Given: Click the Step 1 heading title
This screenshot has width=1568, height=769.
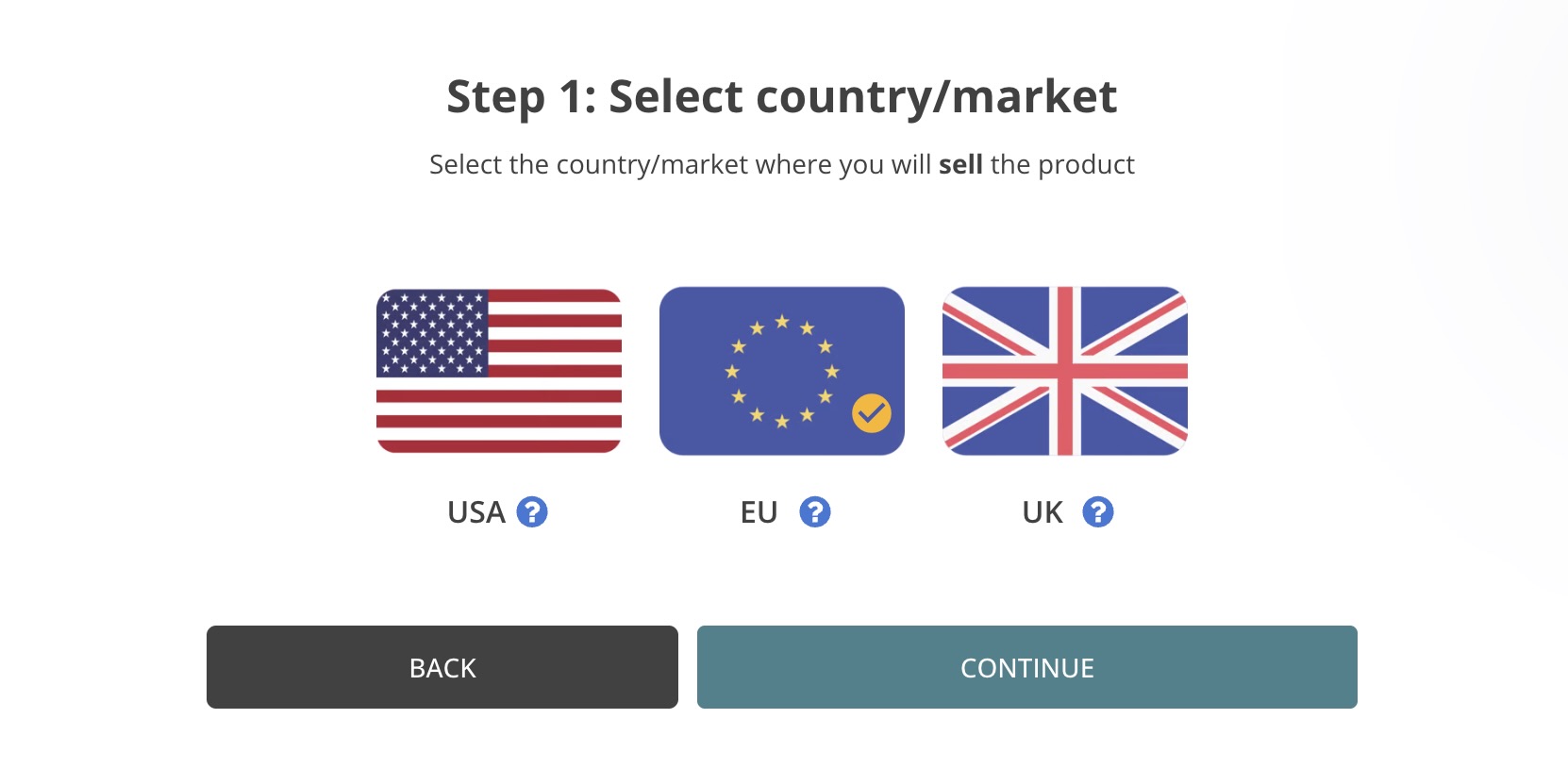Looking at the screenshot, I should (782, 97).
